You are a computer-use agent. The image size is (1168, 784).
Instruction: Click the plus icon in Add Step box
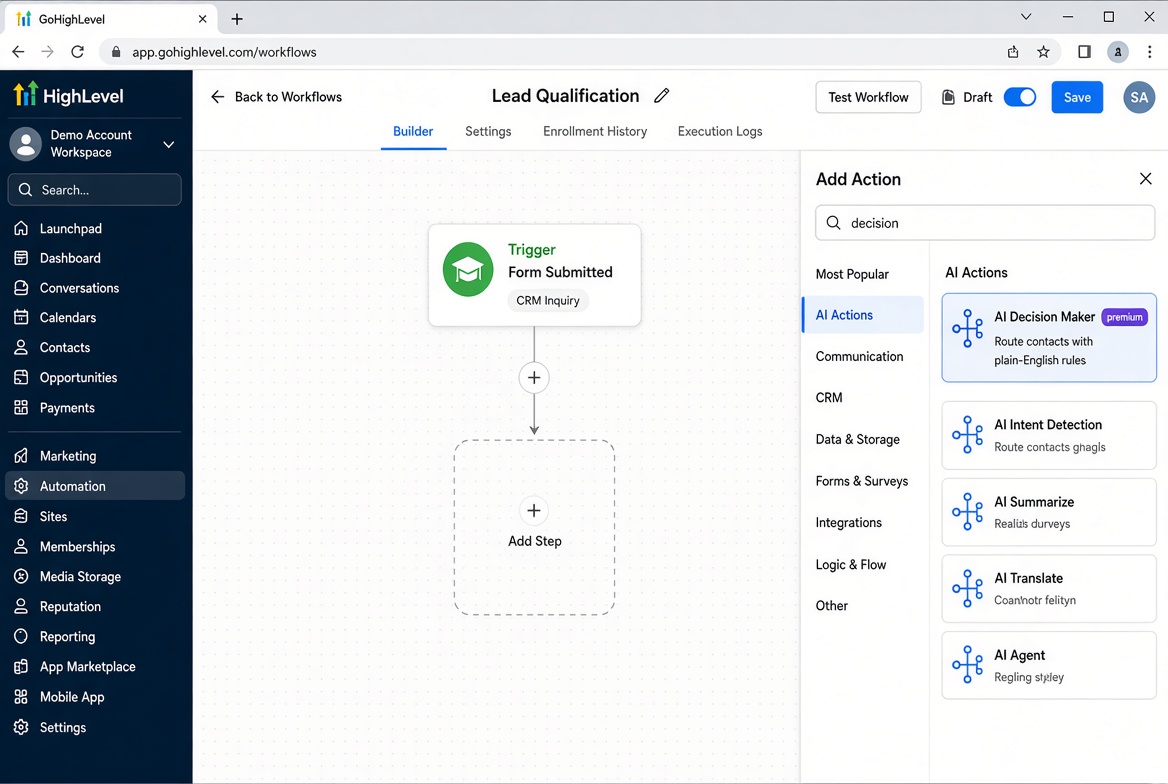point(533,510)
